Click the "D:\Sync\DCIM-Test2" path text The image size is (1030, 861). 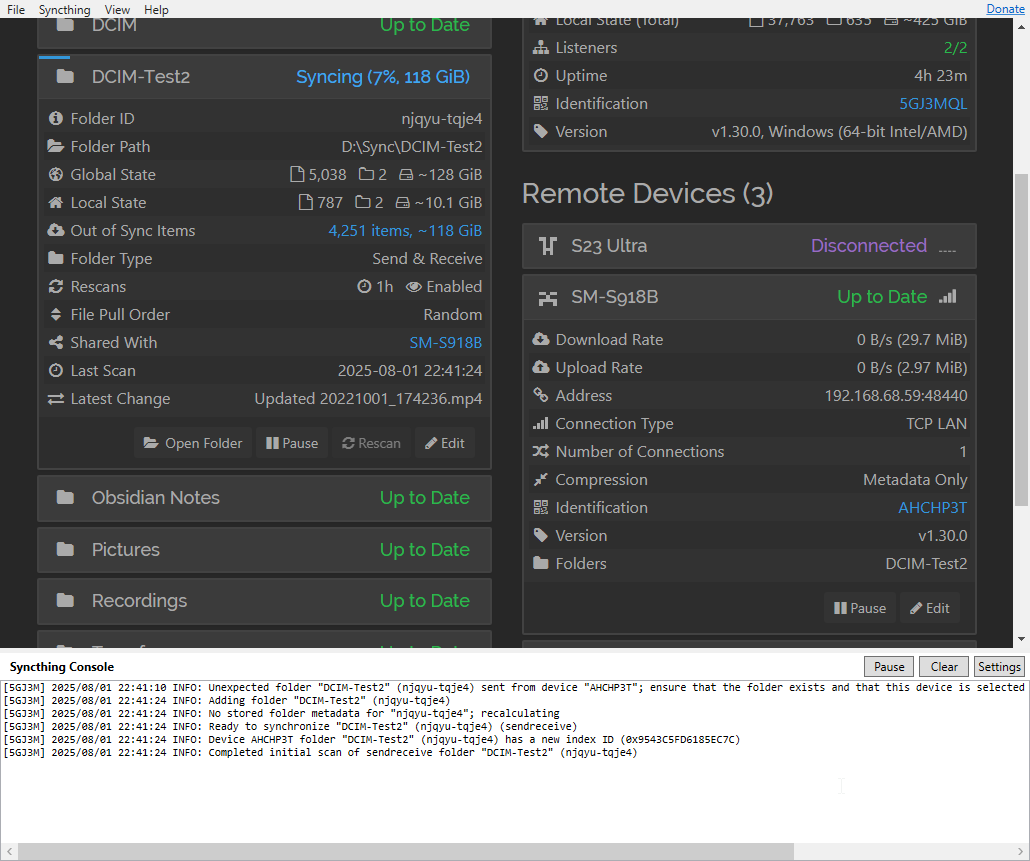[x=411, y=146]
